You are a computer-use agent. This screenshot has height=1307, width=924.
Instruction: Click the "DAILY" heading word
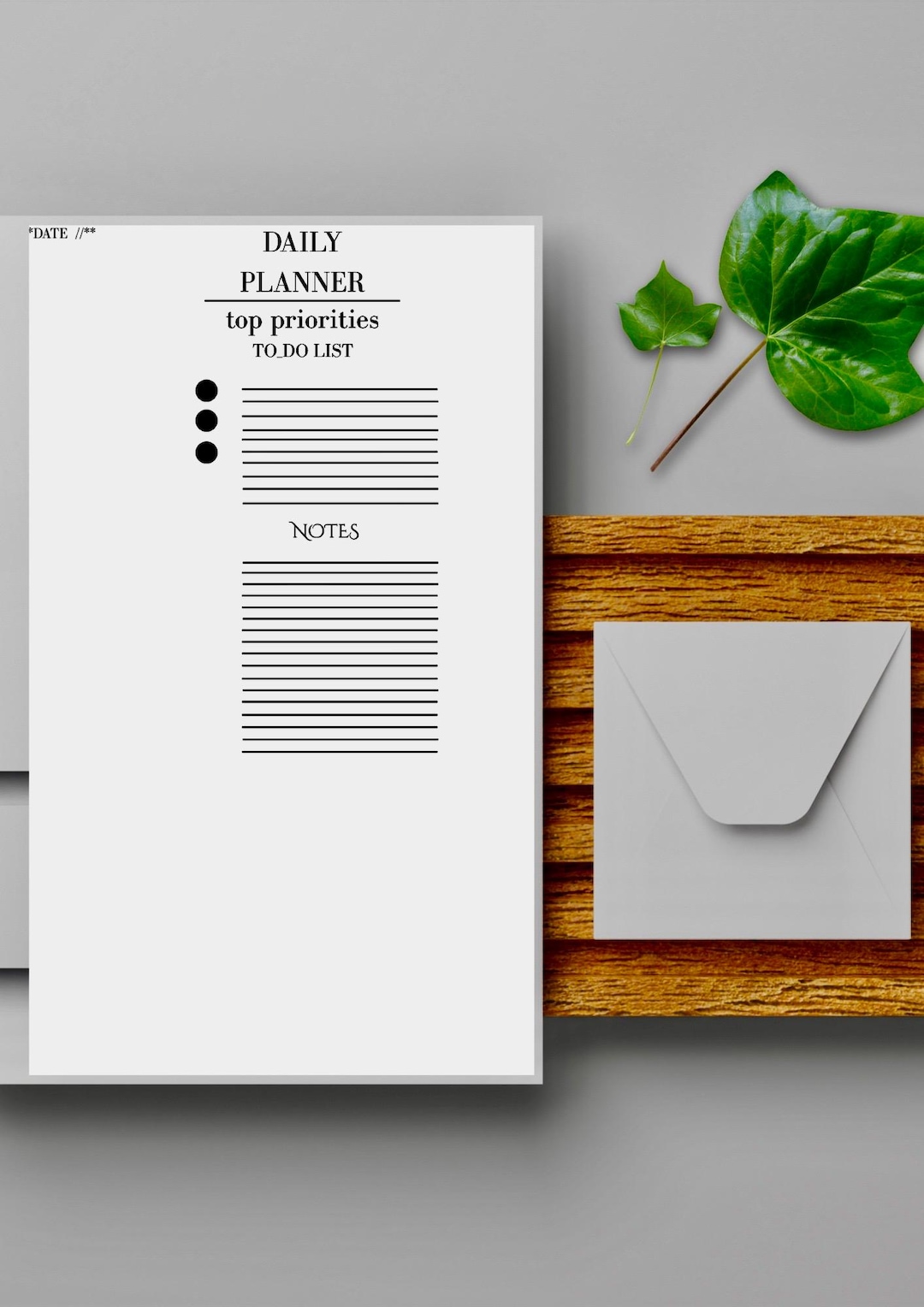pyautogui.click(x=302, y=242)
